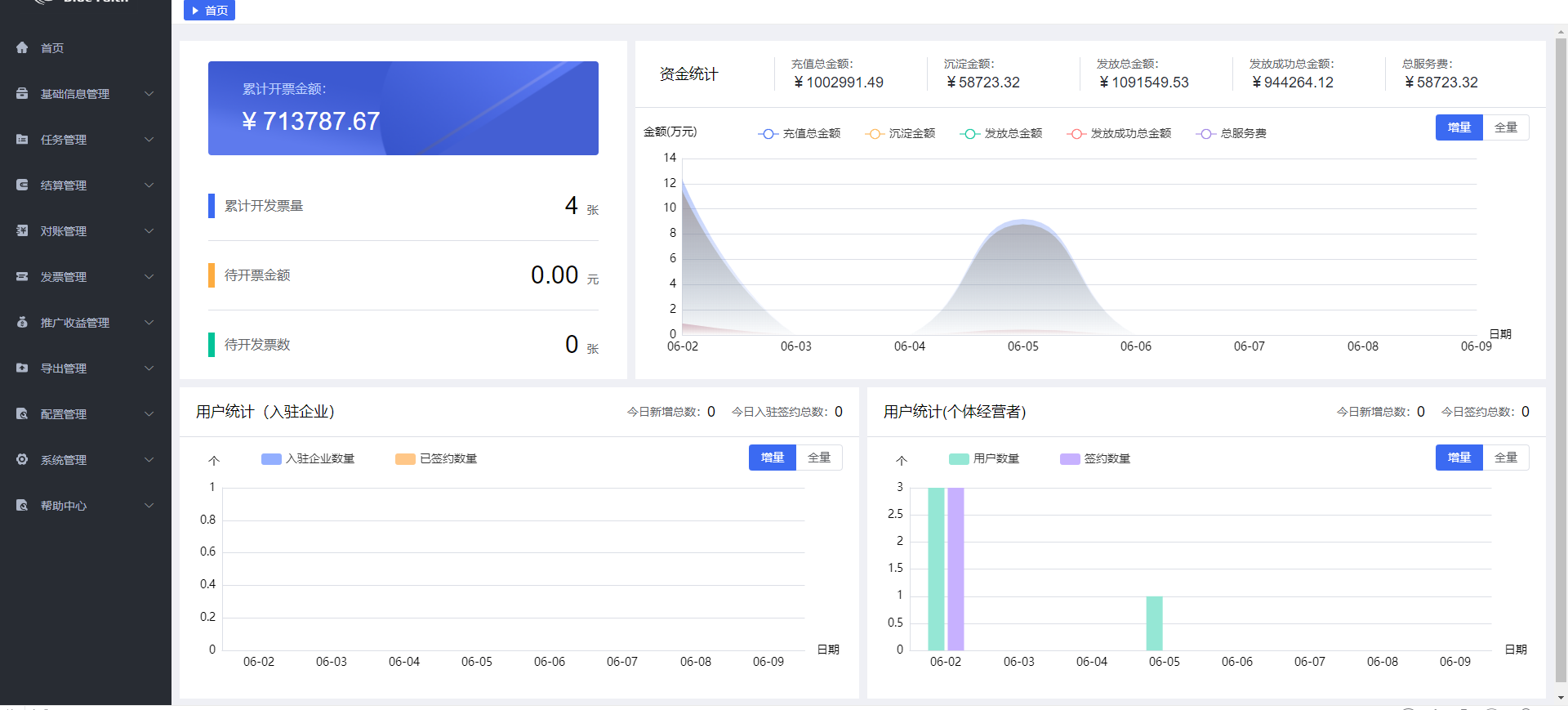Click the 结算管理 sidebar icon
This screenshot has width=1568, height=710.
point(22,185)
